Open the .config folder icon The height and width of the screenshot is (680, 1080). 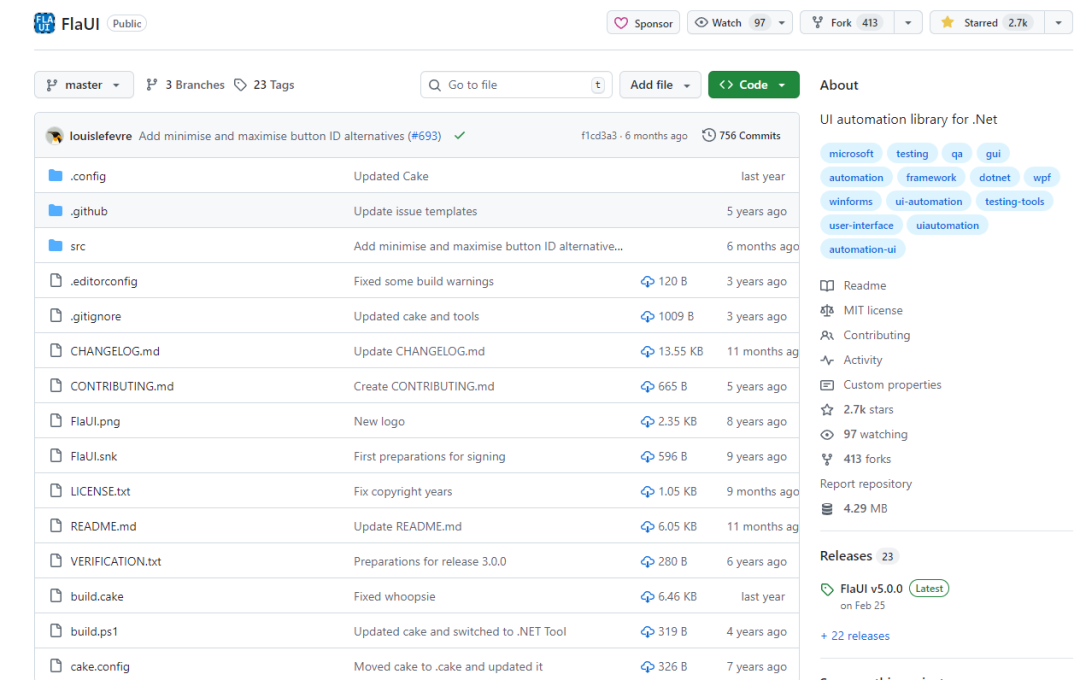[x=56, y=176]
